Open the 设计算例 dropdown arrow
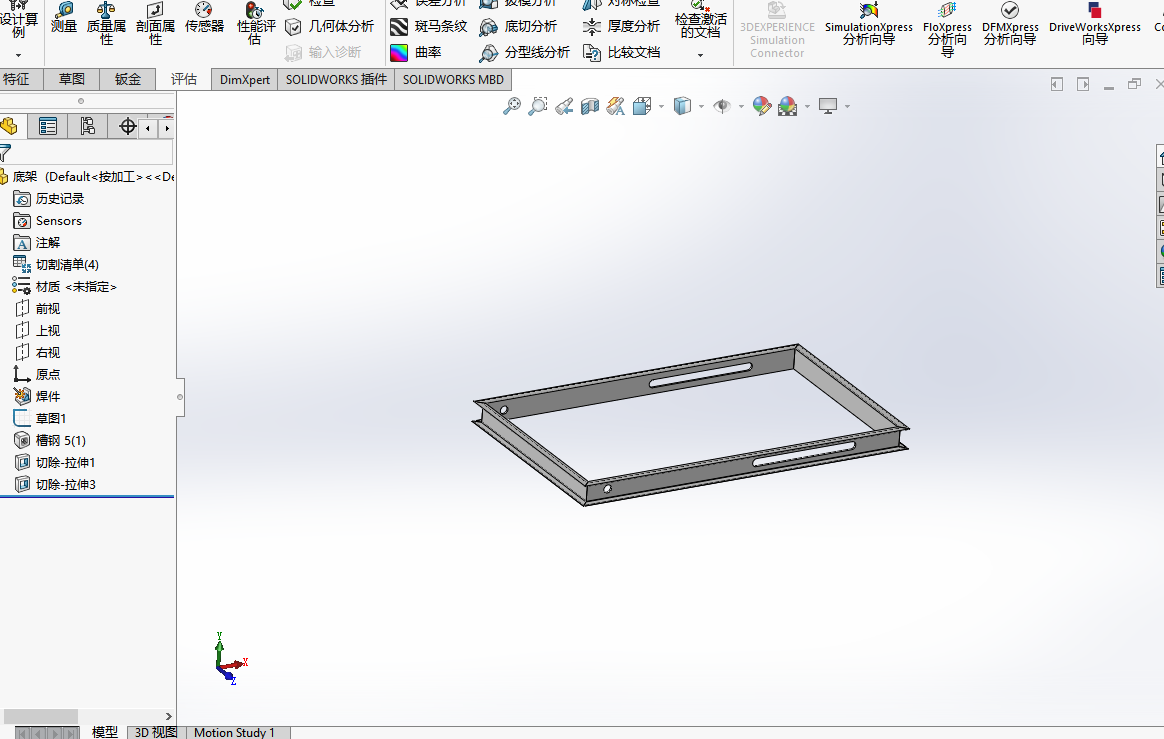This screenshot has height=739, width=1164. 19,56
